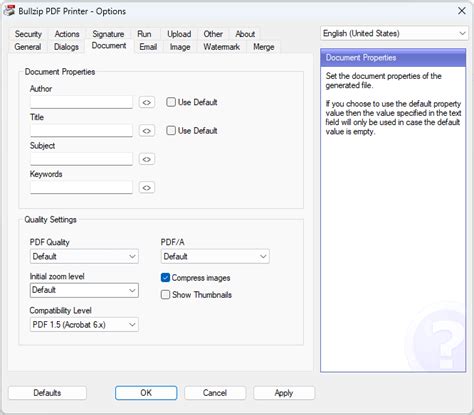Open the Compatibility Level dropdown

pos(84,325)
